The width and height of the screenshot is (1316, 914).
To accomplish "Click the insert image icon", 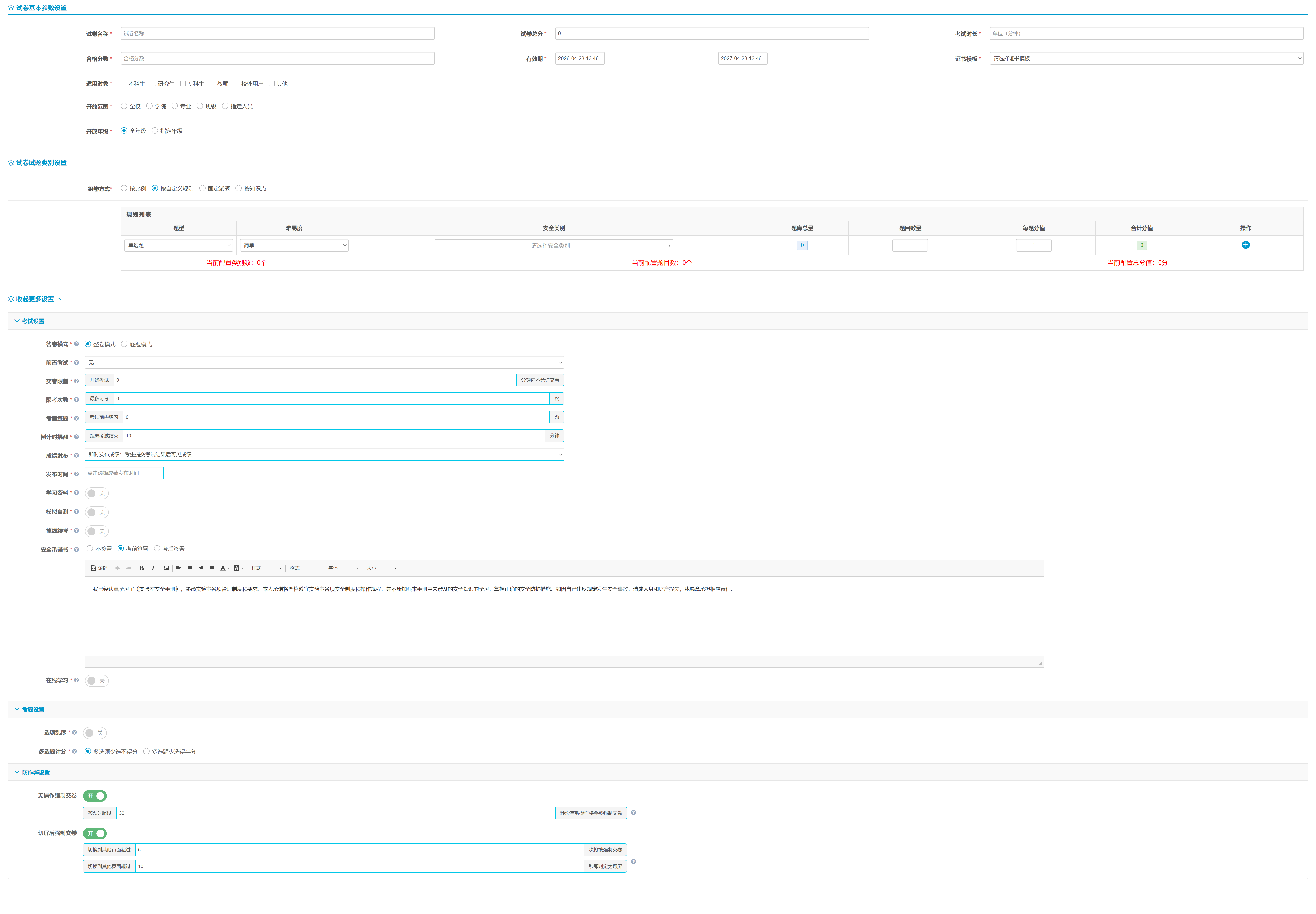I will [x=166, y=568].
